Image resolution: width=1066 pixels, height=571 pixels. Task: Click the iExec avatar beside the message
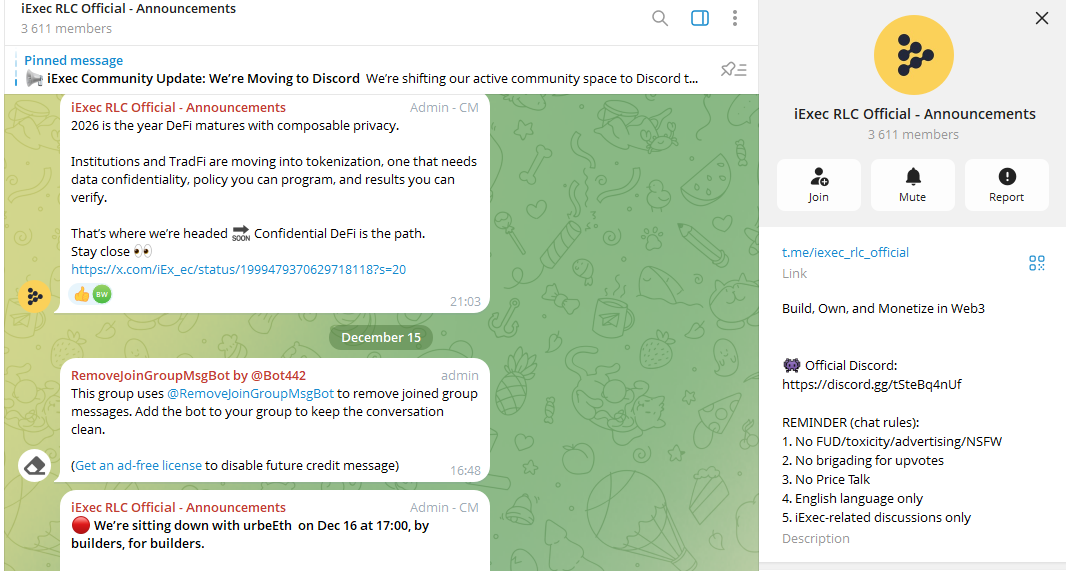pos(35,296)
